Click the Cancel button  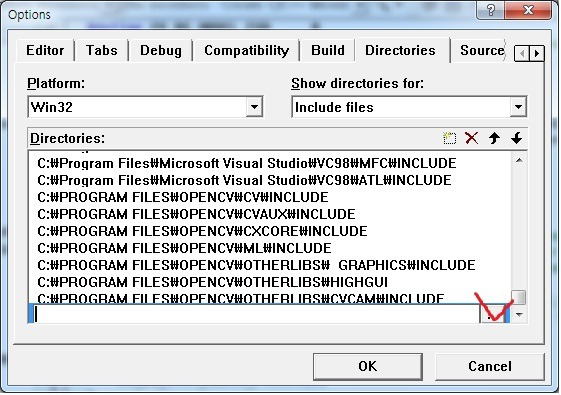point(489,366)
